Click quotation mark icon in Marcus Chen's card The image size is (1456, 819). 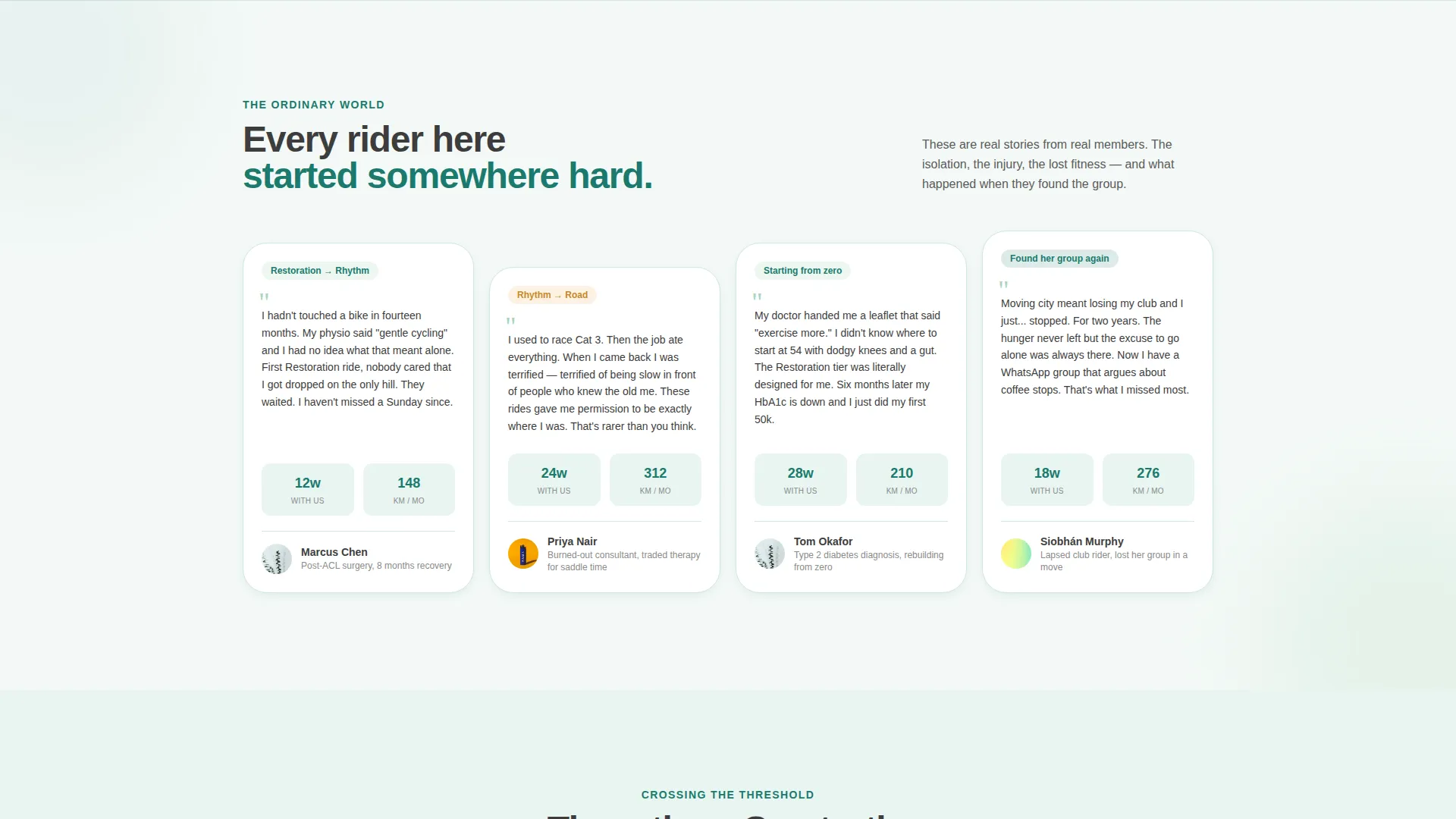coord(264,297)
